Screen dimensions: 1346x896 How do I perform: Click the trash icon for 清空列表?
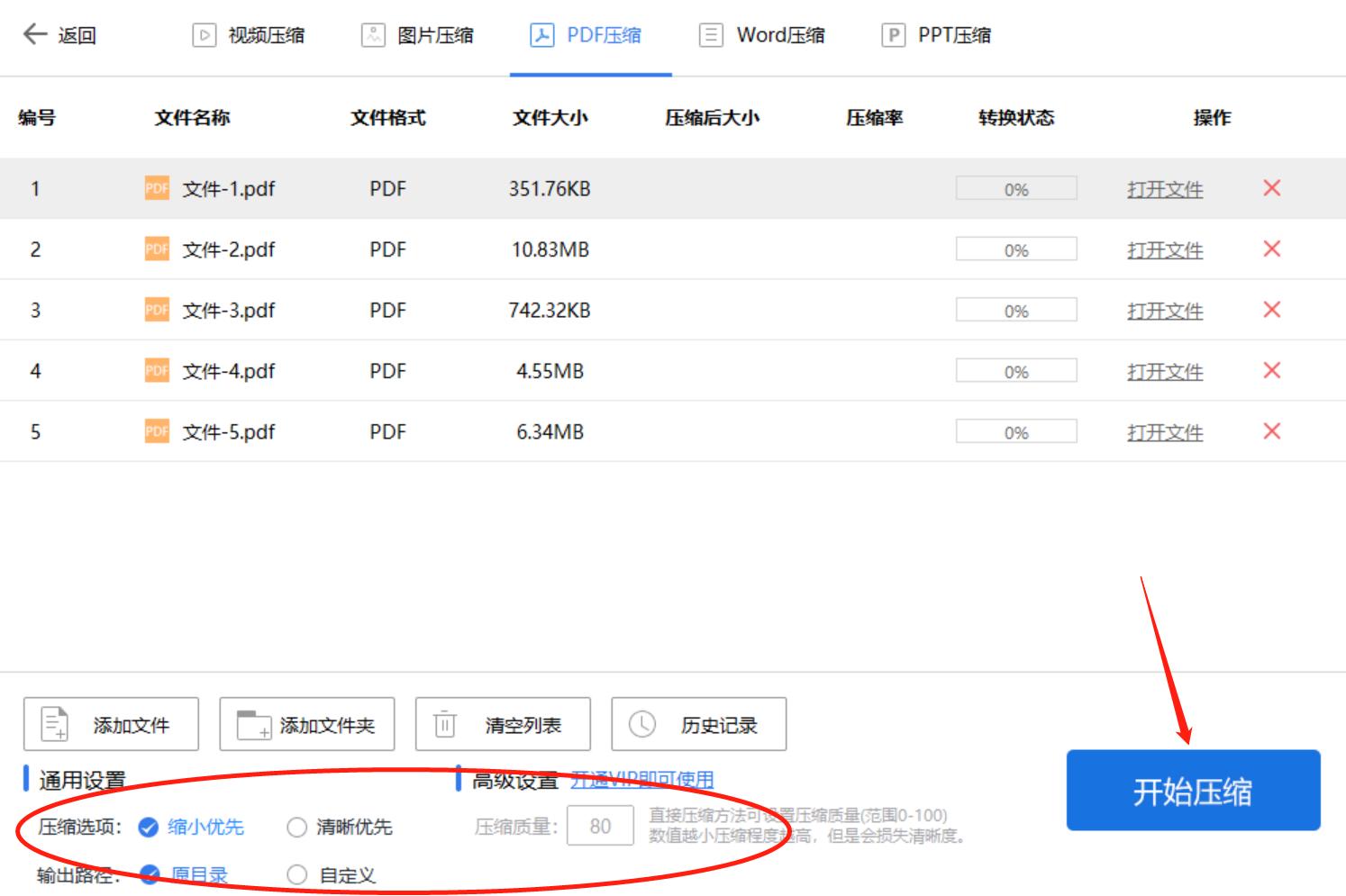point(443,722)
